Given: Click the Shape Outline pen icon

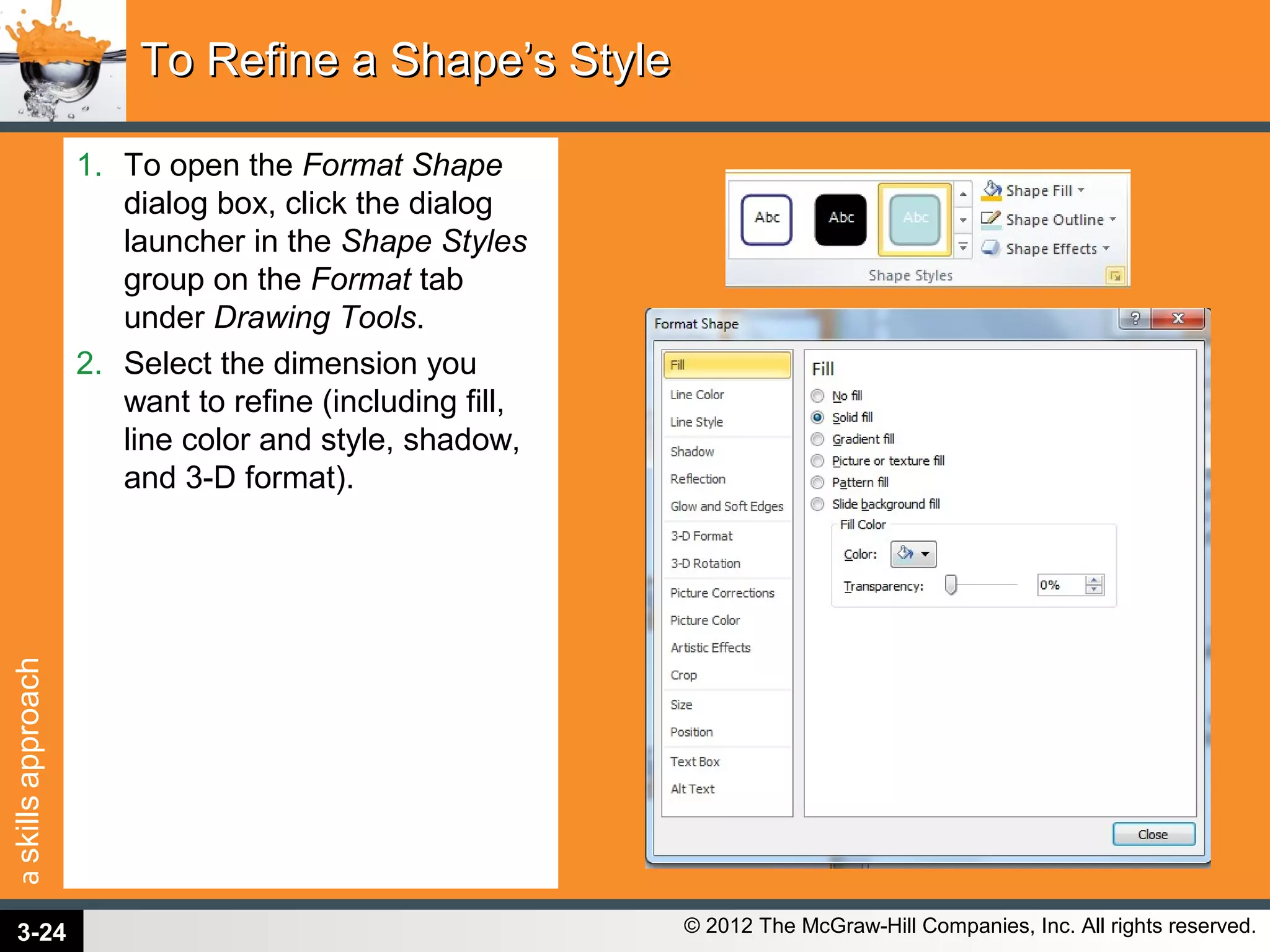Looking at the screenshot, I should pyautogui.click(x=991, y=219).
